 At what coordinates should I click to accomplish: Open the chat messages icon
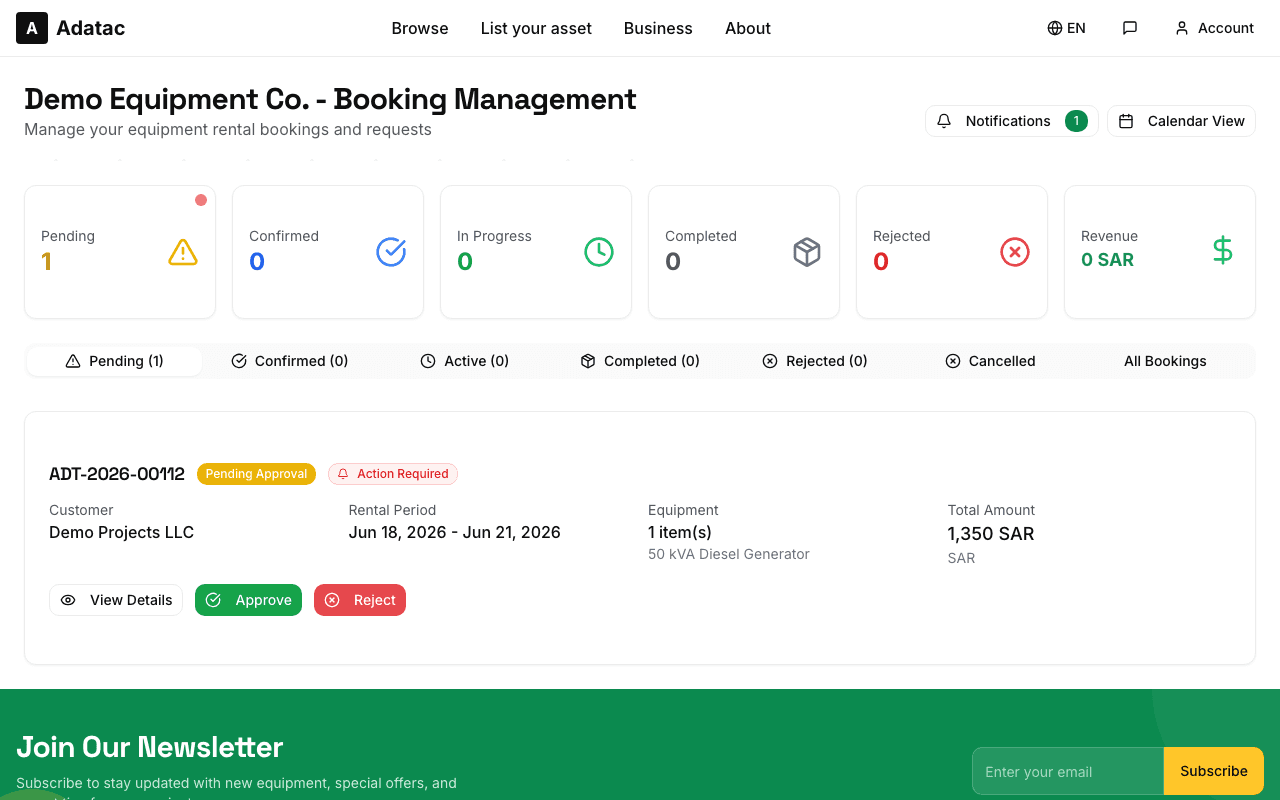coord(1130,28)
